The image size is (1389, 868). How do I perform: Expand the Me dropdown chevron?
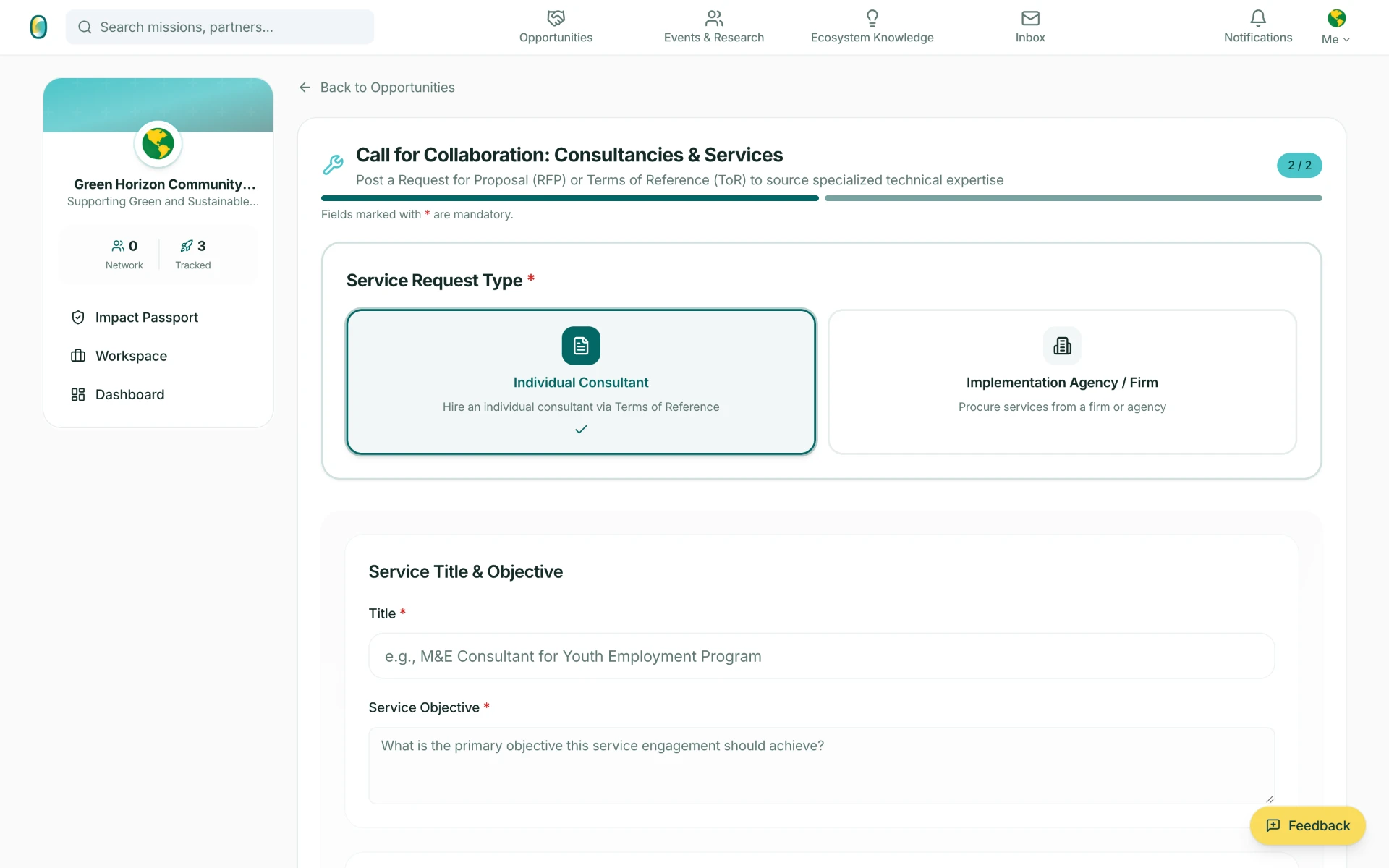point(1346,40)
